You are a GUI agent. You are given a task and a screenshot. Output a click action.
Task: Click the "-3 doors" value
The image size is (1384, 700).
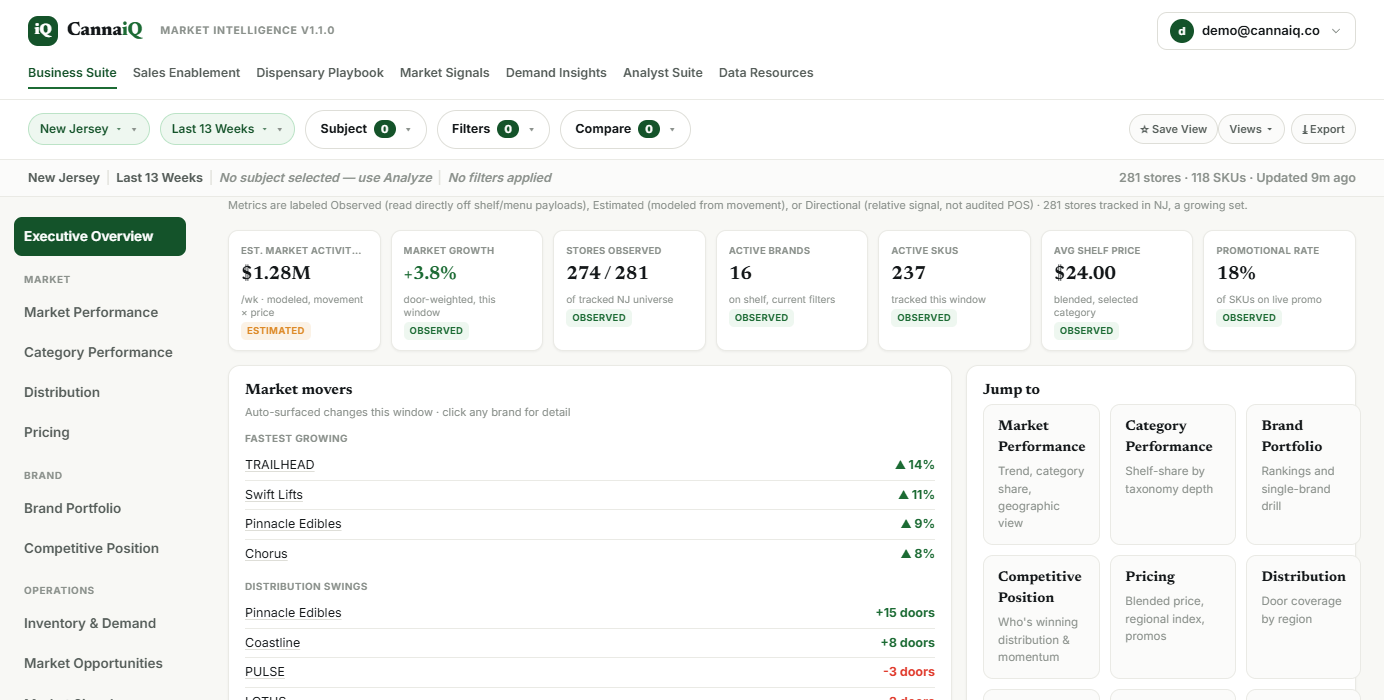coord(909,672)
